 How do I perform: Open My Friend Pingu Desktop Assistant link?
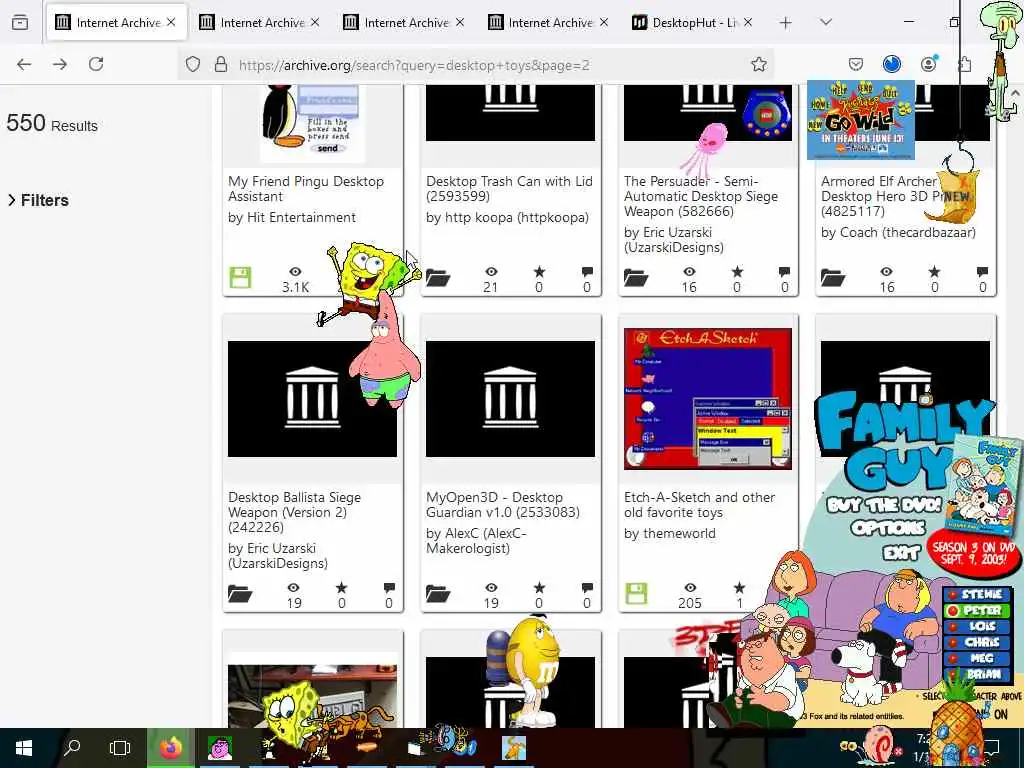306,189
